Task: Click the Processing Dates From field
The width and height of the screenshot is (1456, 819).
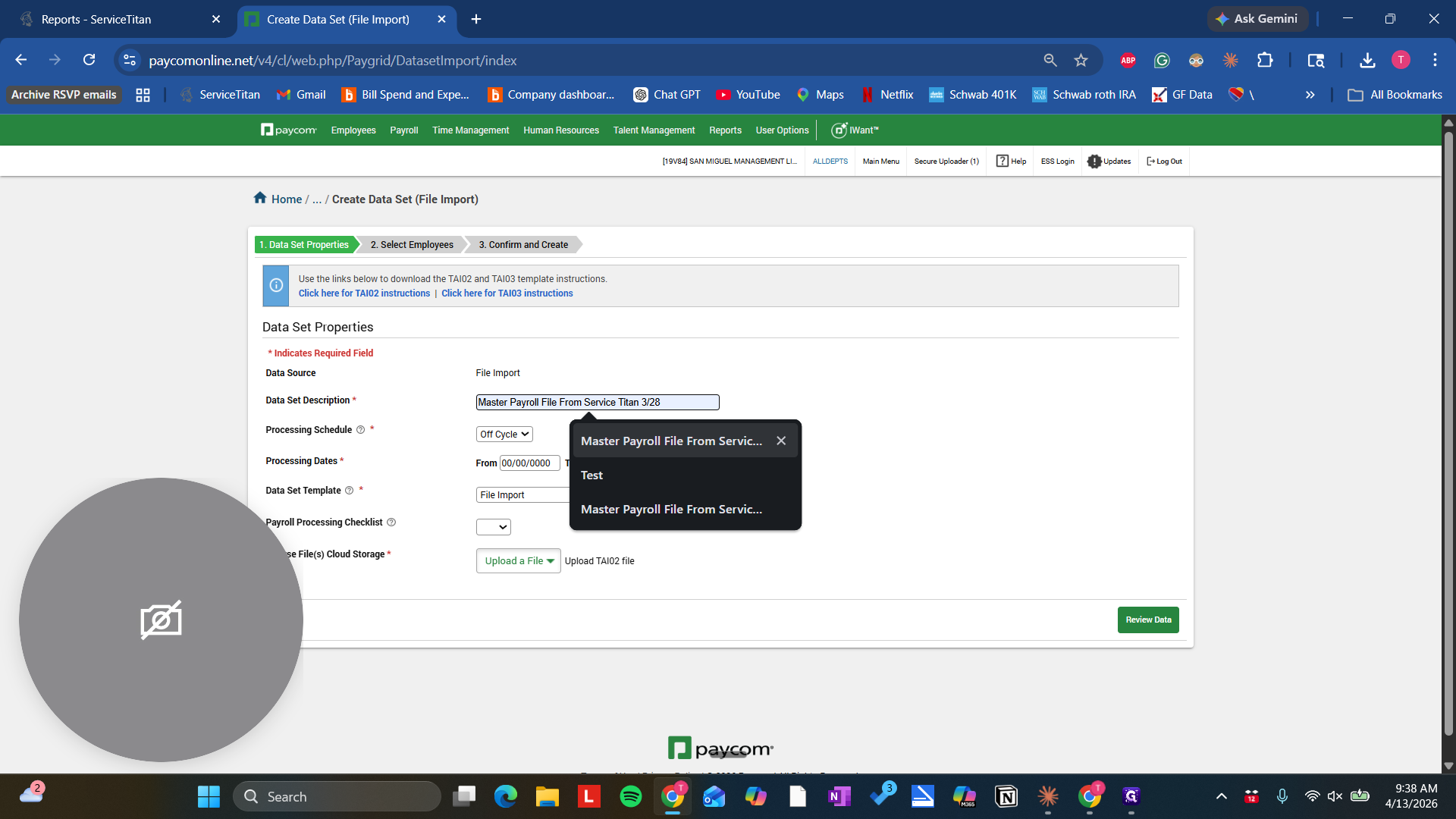Action: click(x=529, y=463)
